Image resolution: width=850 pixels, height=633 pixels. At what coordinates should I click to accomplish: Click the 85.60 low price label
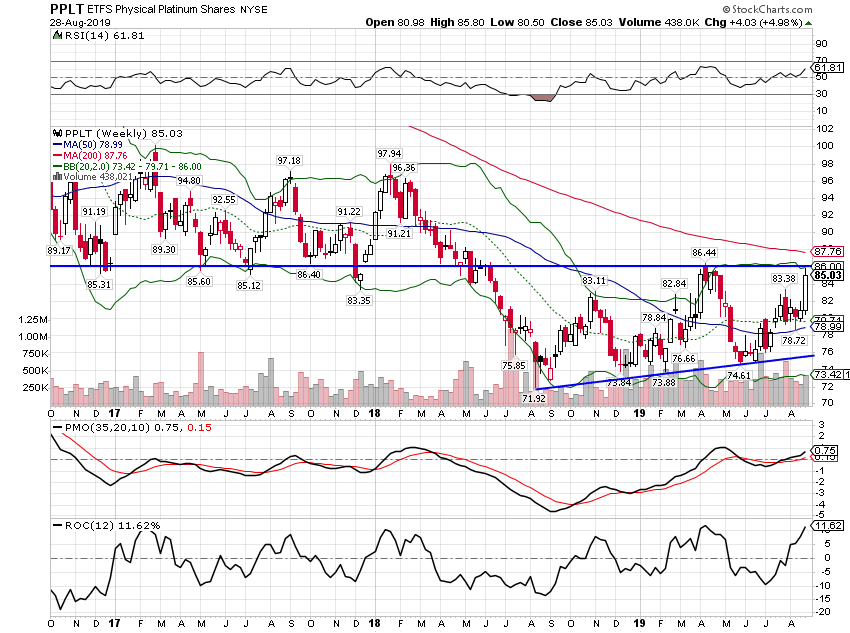(x=199, y=282)
